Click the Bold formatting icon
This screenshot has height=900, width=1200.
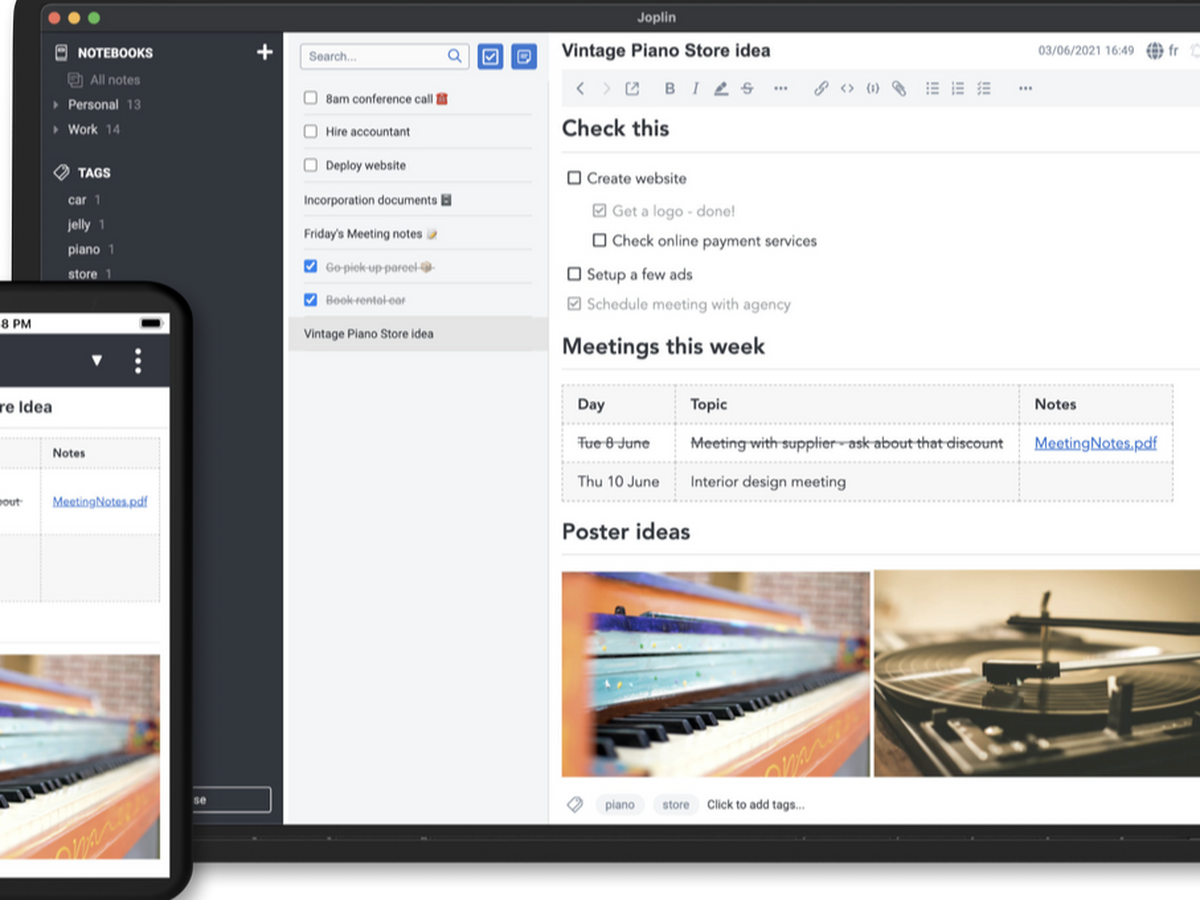670,89
